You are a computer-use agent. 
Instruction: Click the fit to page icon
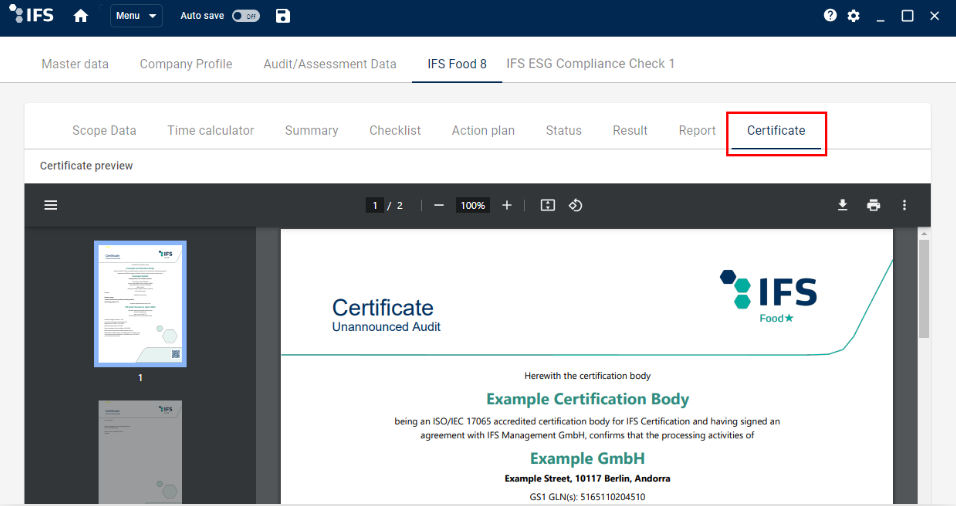coord(548,205)
